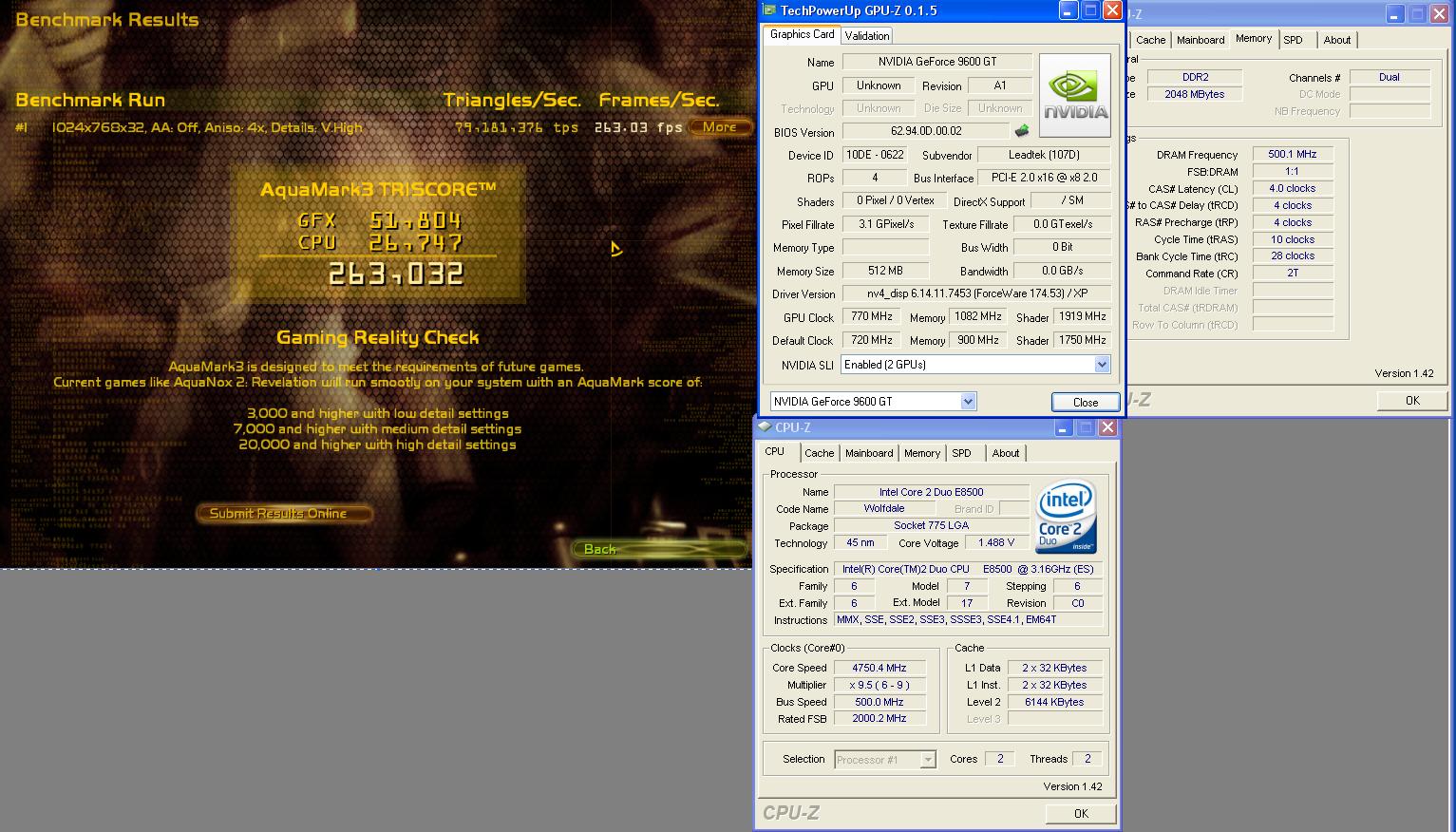1456x832 pixels.
Task: Click the Cycle Time 10 clocks value
Action: [x=1293, y=239]
